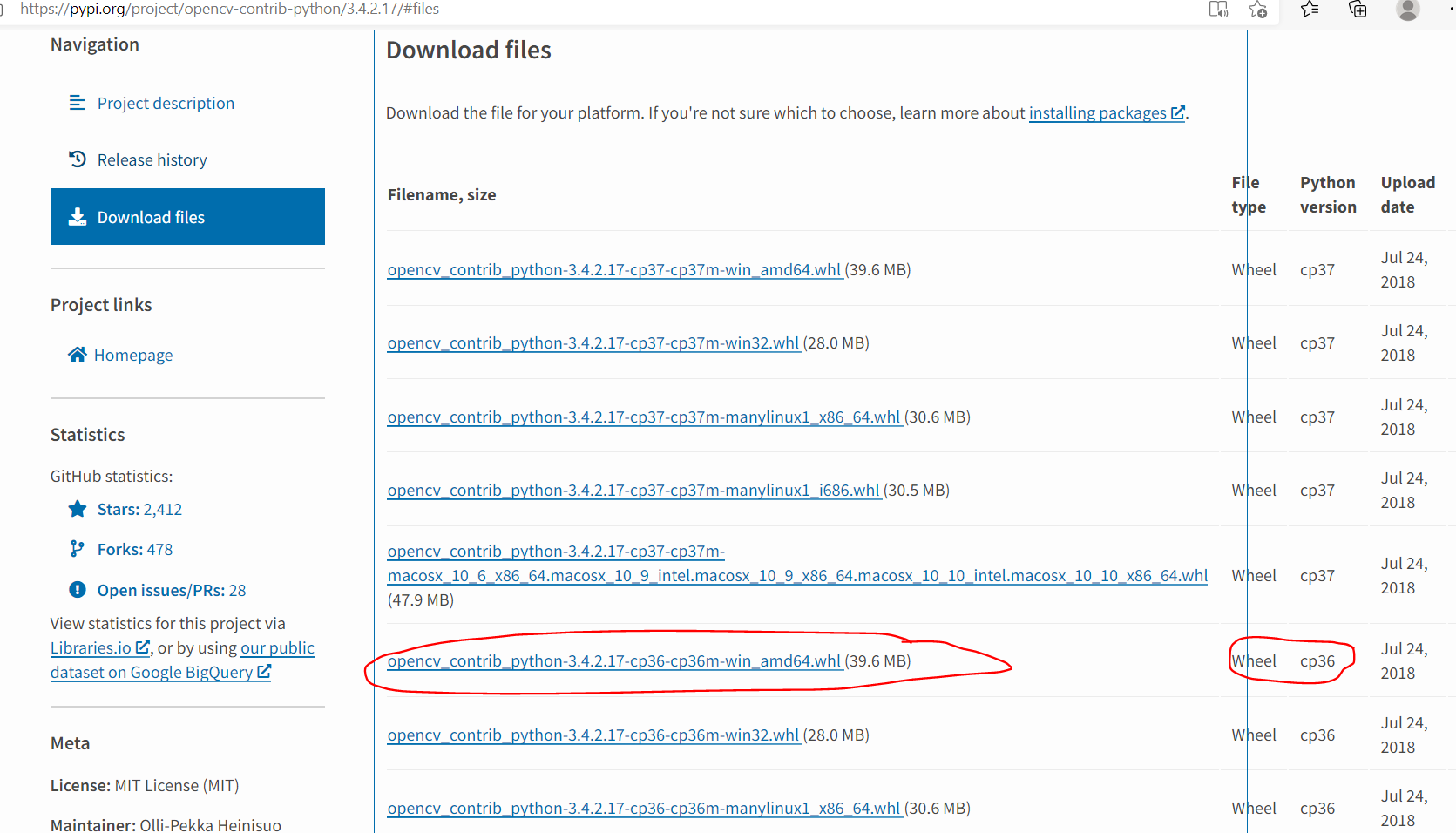Open the Forks: 478 link
The image size is (1456, 833).
coord(135,549)
